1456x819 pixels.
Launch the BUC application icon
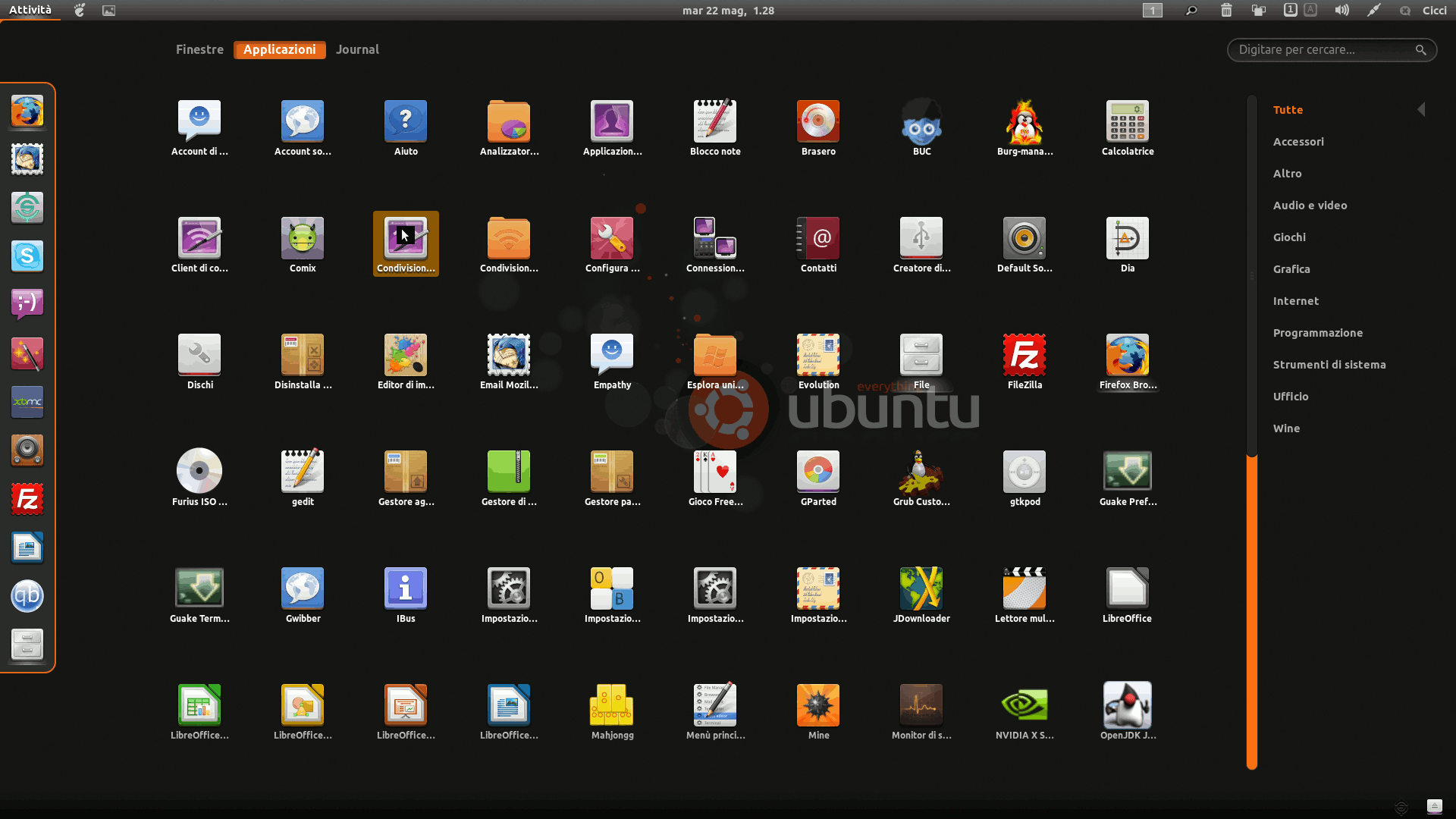point(921,127)
